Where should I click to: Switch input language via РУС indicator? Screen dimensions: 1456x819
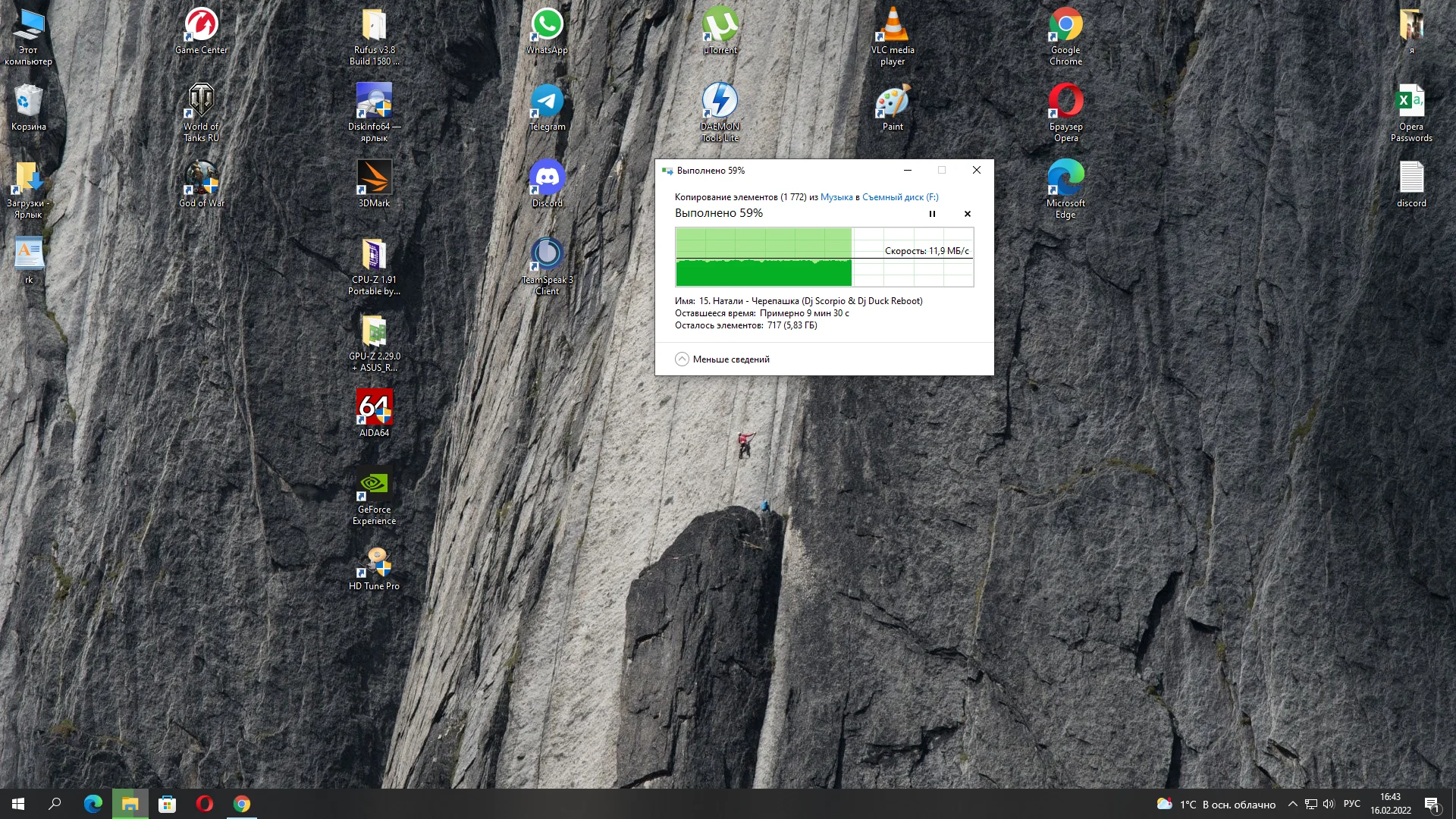[1351, 804]
